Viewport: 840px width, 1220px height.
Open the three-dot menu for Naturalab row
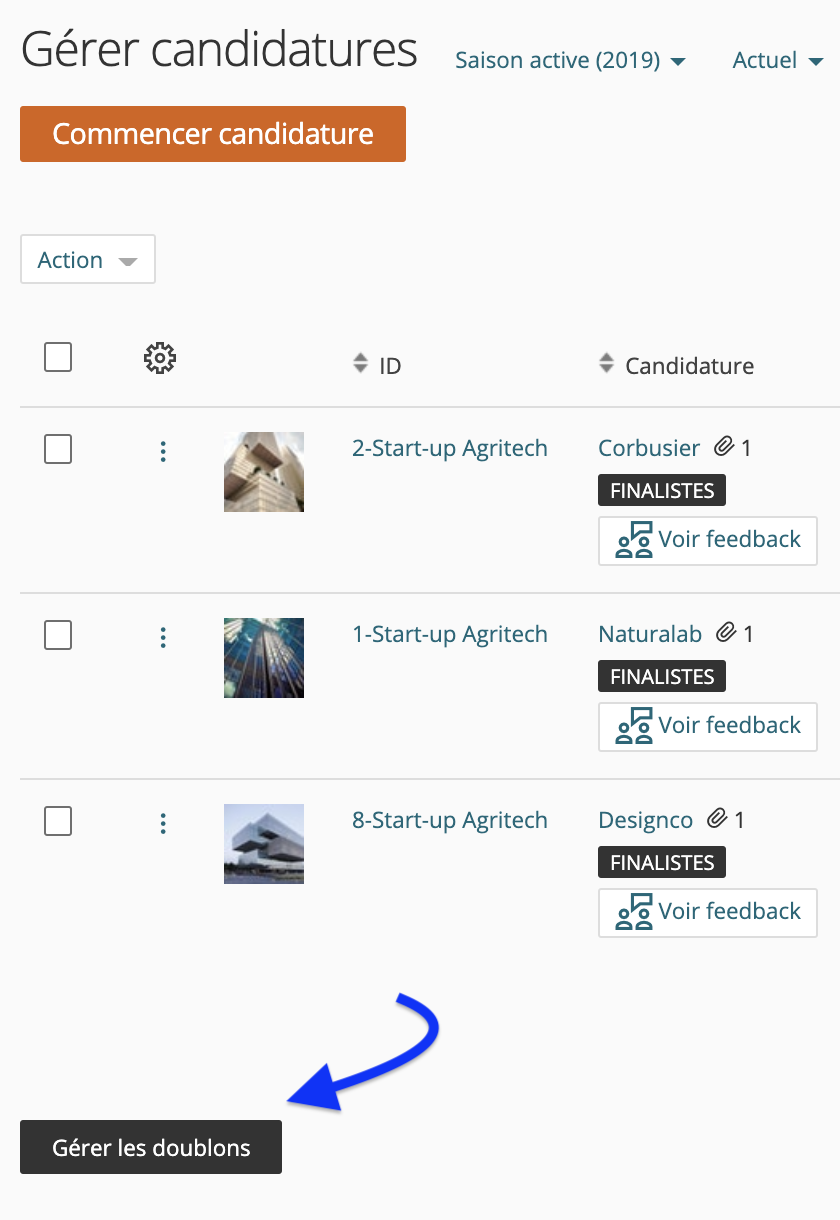163,638
